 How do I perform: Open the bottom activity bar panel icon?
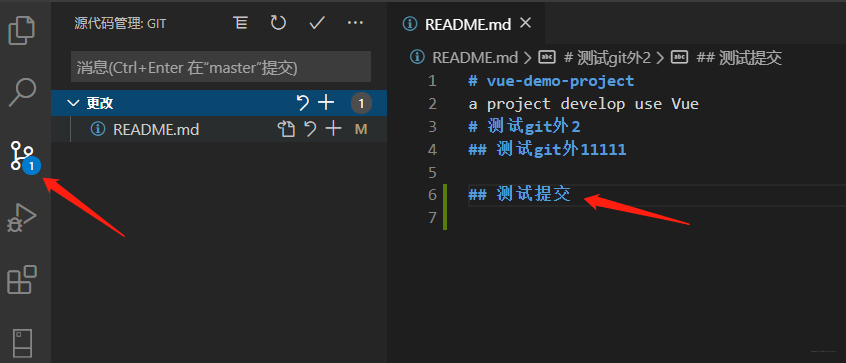[x=23, y=343]
